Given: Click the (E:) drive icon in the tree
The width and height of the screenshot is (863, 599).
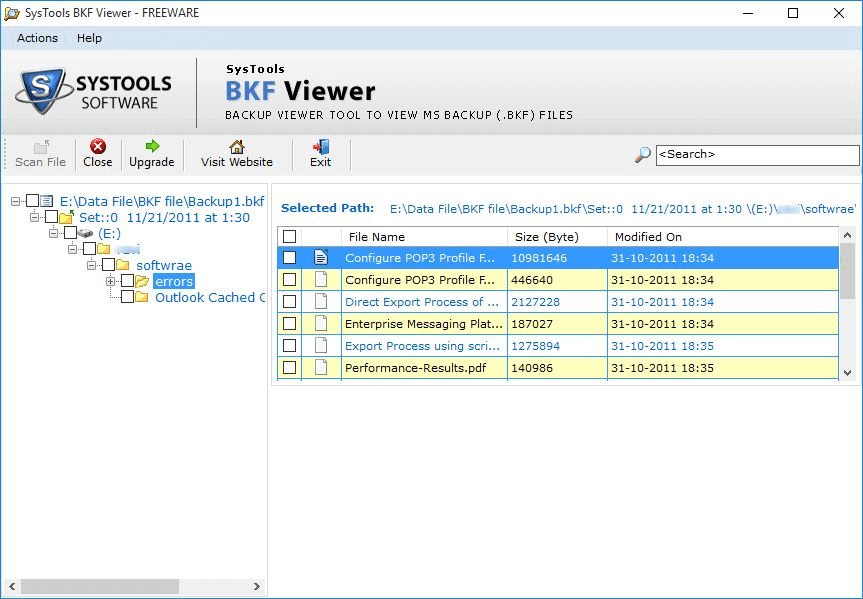Looking at the screenshot, I should tap(85, 233).
